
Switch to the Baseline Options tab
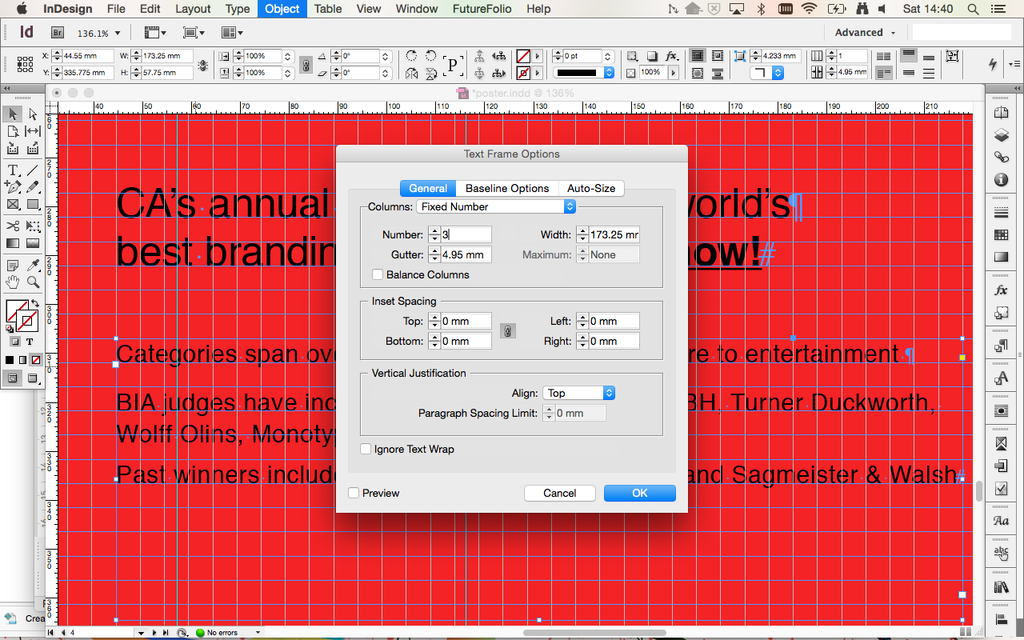point(509,188)
